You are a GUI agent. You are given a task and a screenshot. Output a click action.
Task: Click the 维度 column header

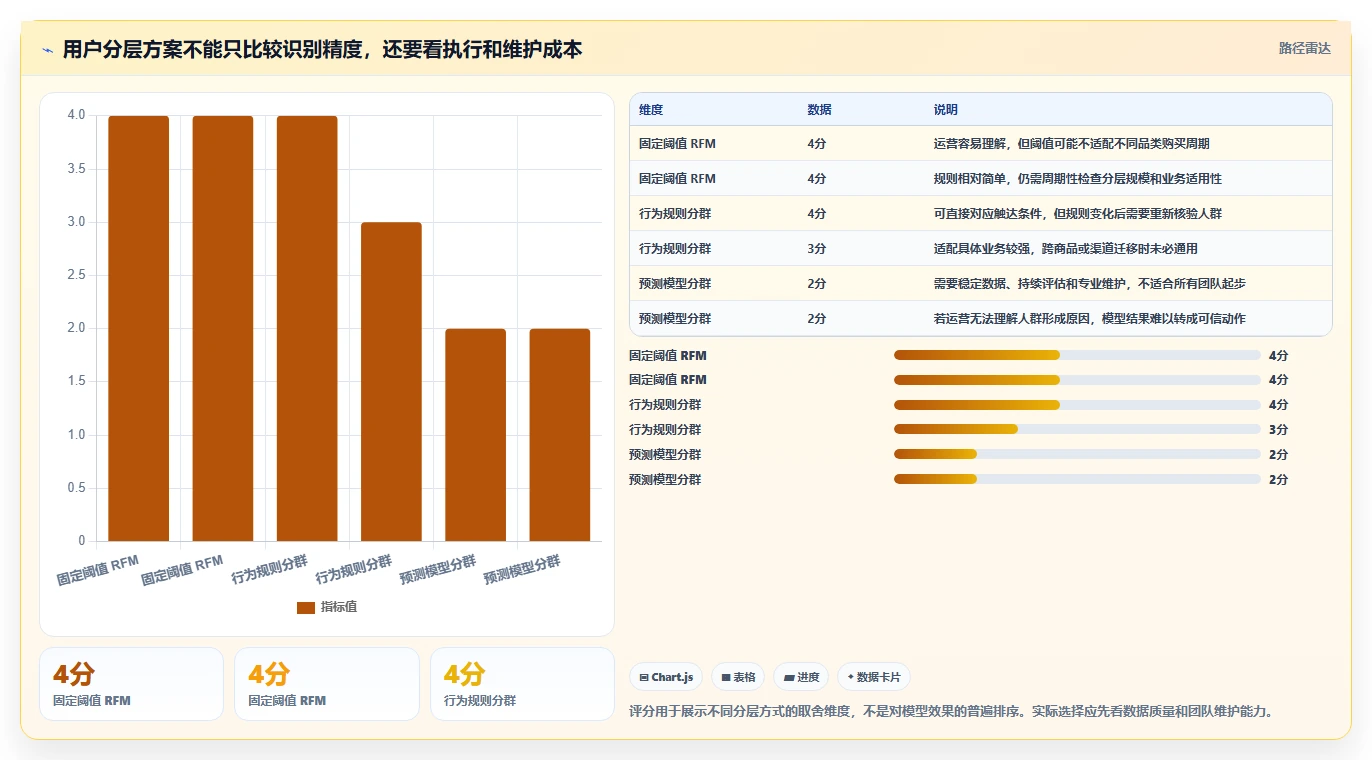(x=651, y=110)
